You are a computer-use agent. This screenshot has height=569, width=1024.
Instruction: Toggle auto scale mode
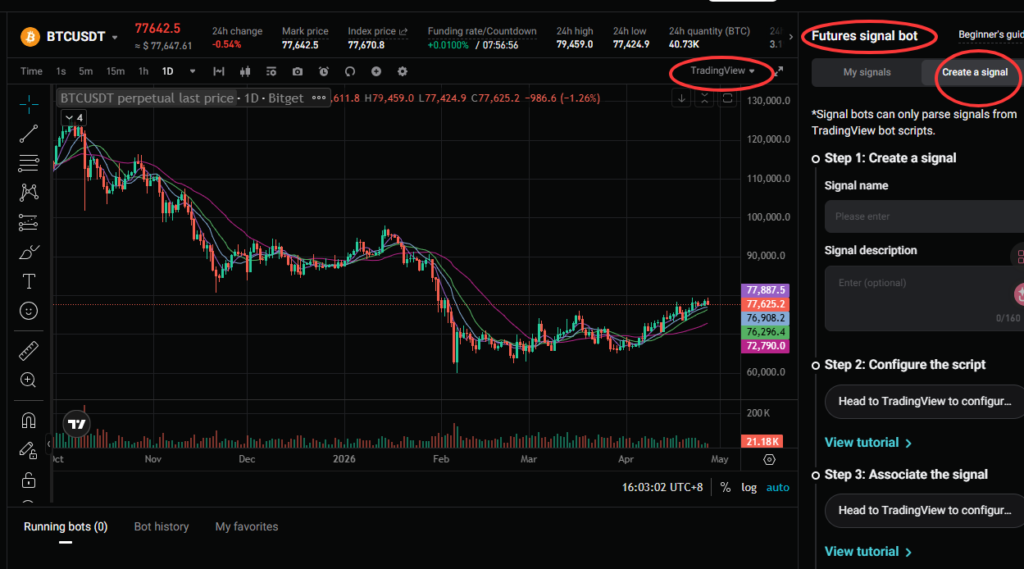click(777, 487)
